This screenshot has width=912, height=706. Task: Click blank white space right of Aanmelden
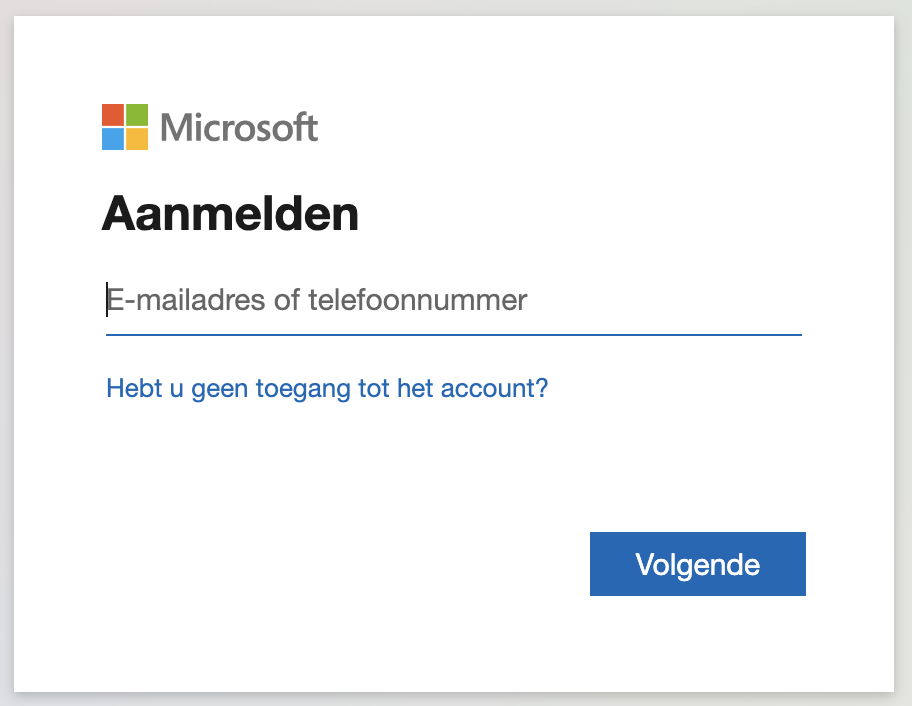point(600,214)
